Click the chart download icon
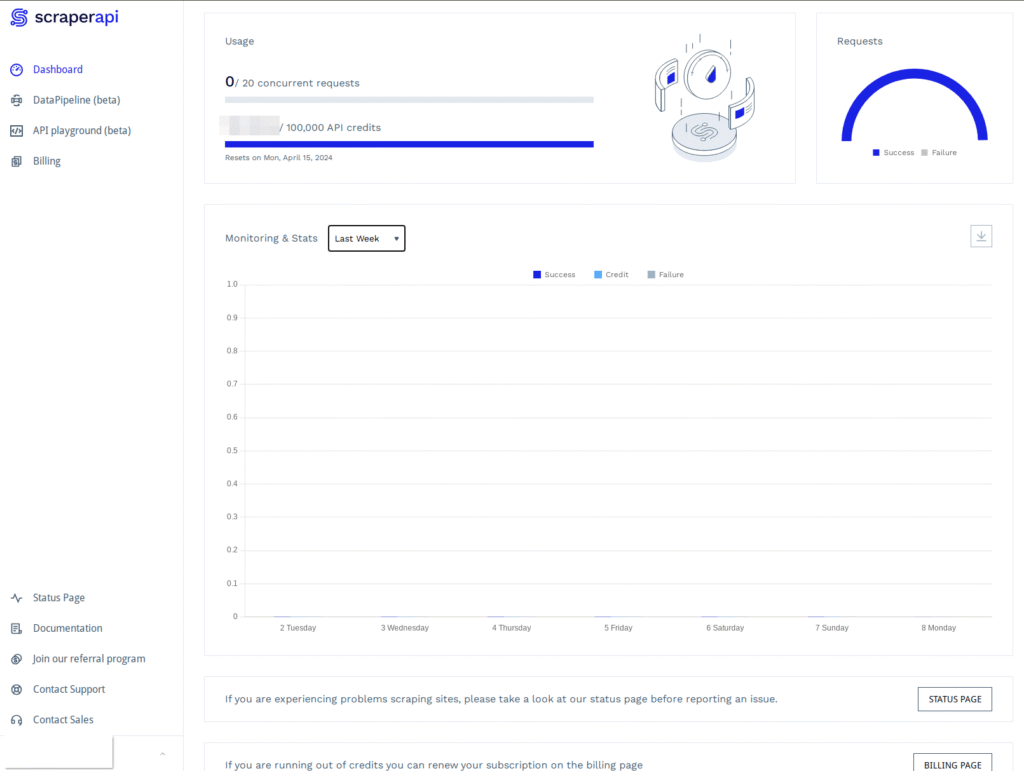The image size is (1024, 771). tap(981, 236)
